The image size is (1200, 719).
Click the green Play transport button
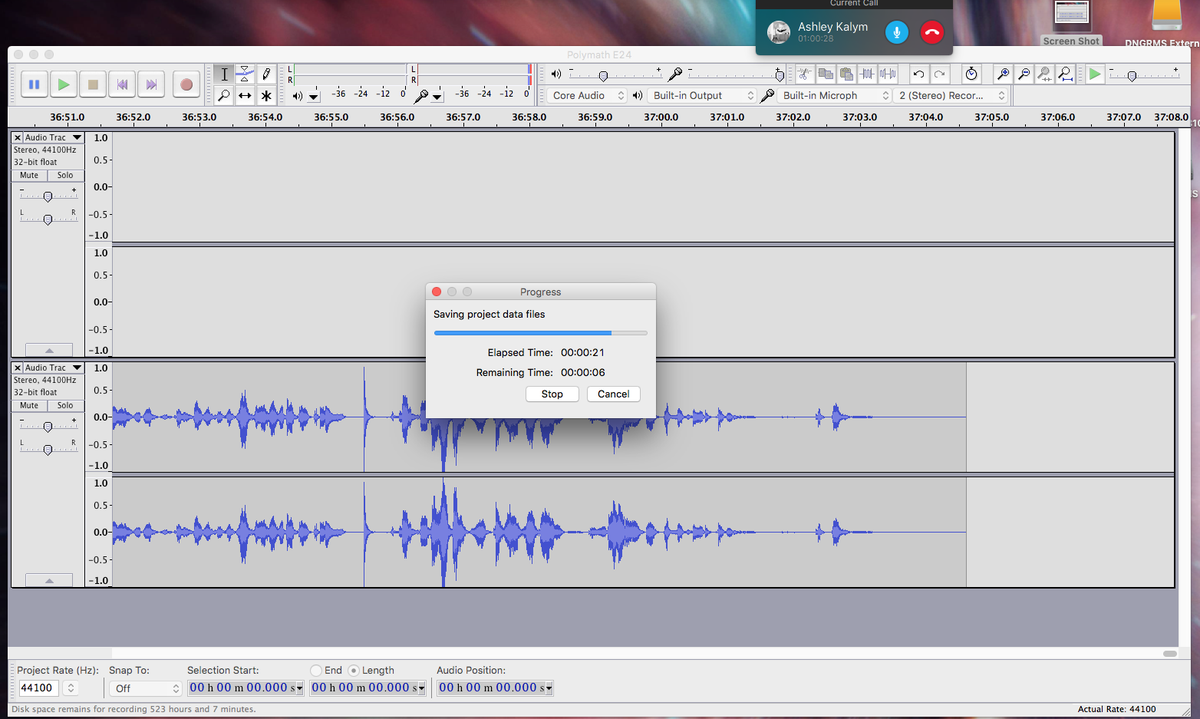coord(63,85)
